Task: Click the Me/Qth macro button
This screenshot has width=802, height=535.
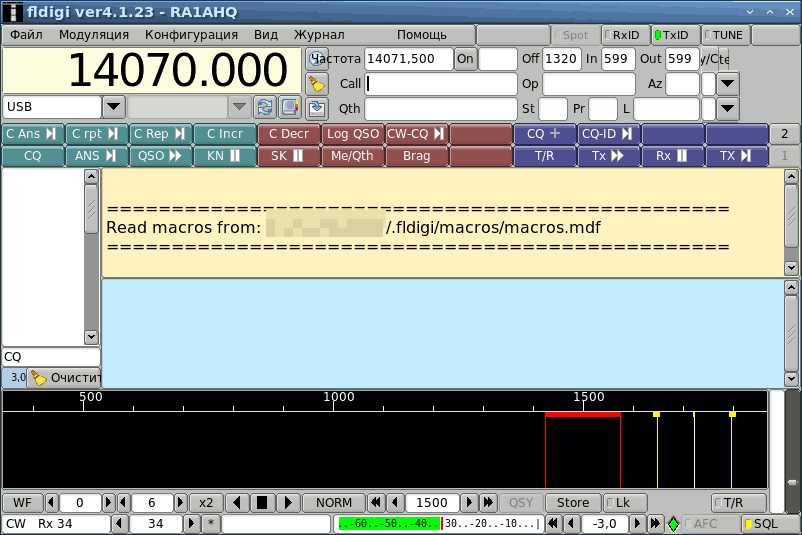Action: [353, 156]
